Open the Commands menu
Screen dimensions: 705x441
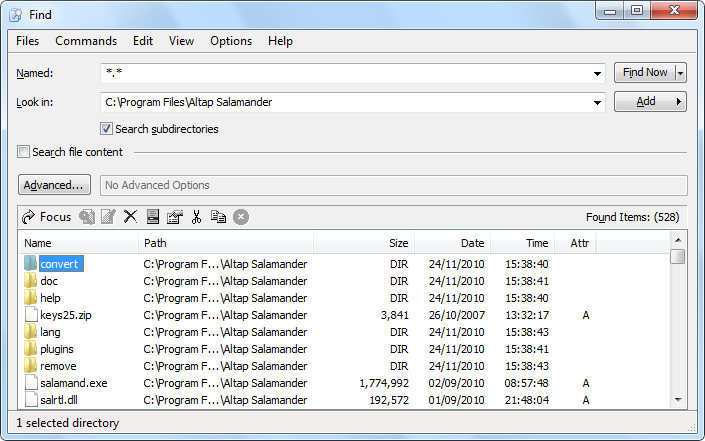86,41
